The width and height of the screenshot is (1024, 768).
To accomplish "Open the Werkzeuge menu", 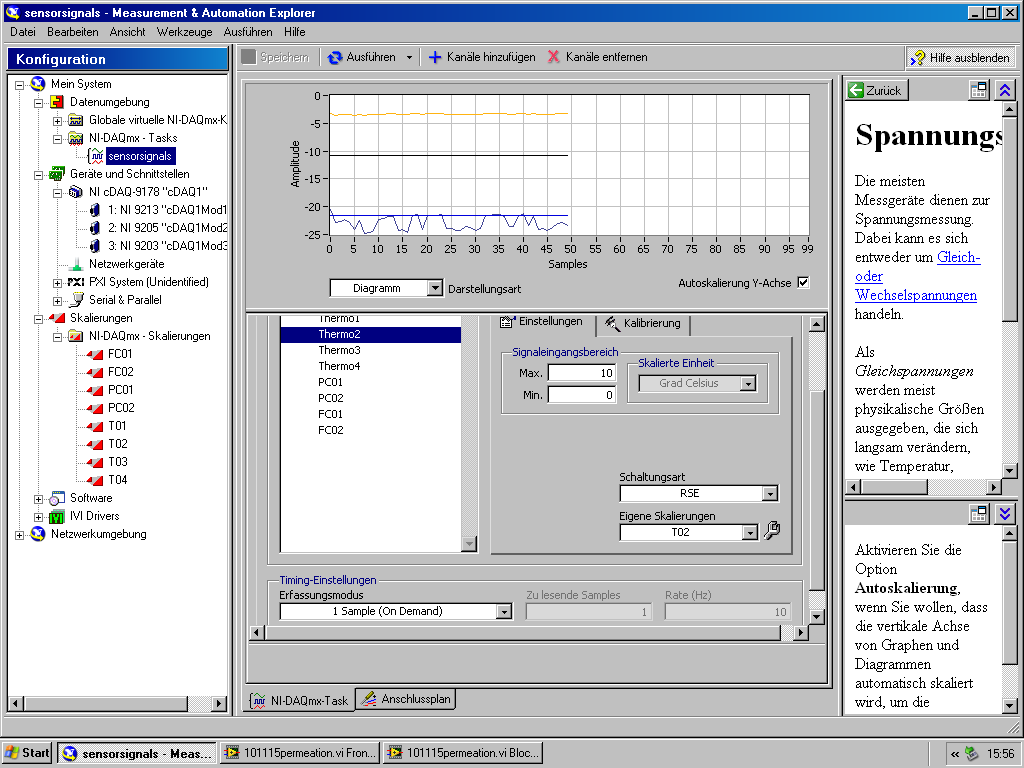I will (x=186, y=32).
